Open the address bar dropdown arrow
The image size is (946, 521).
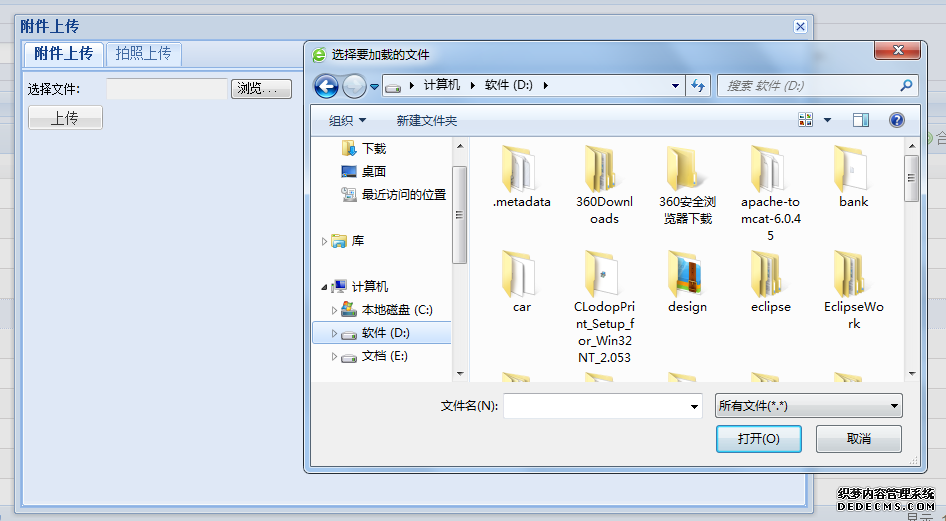click(x=675, y=86)
